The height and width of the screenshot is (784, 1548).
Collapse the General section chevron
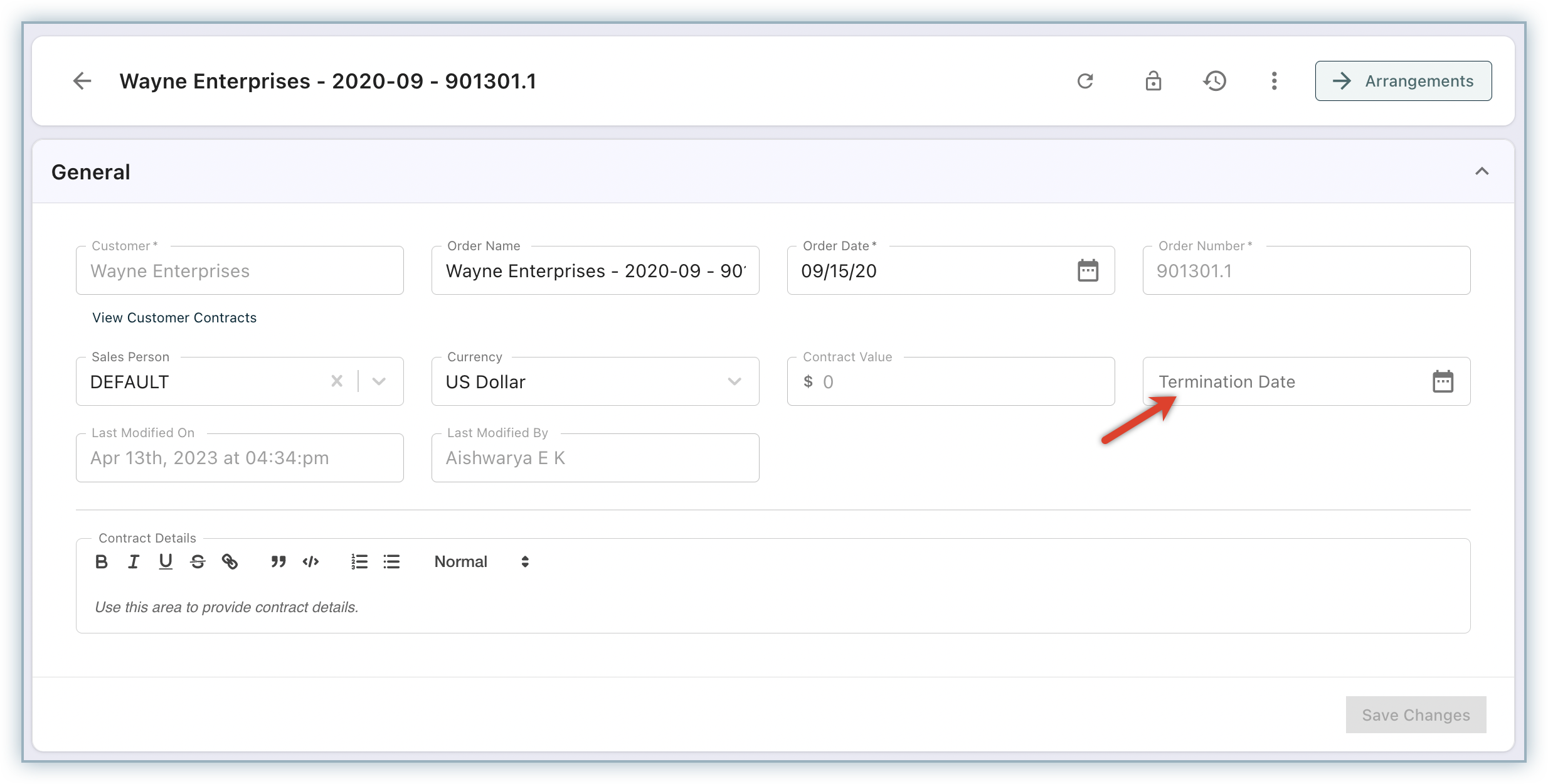(1482, 171)
